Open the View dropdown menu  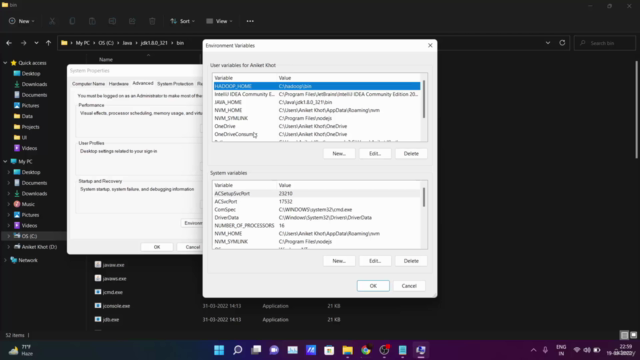(x=219, y=21)
